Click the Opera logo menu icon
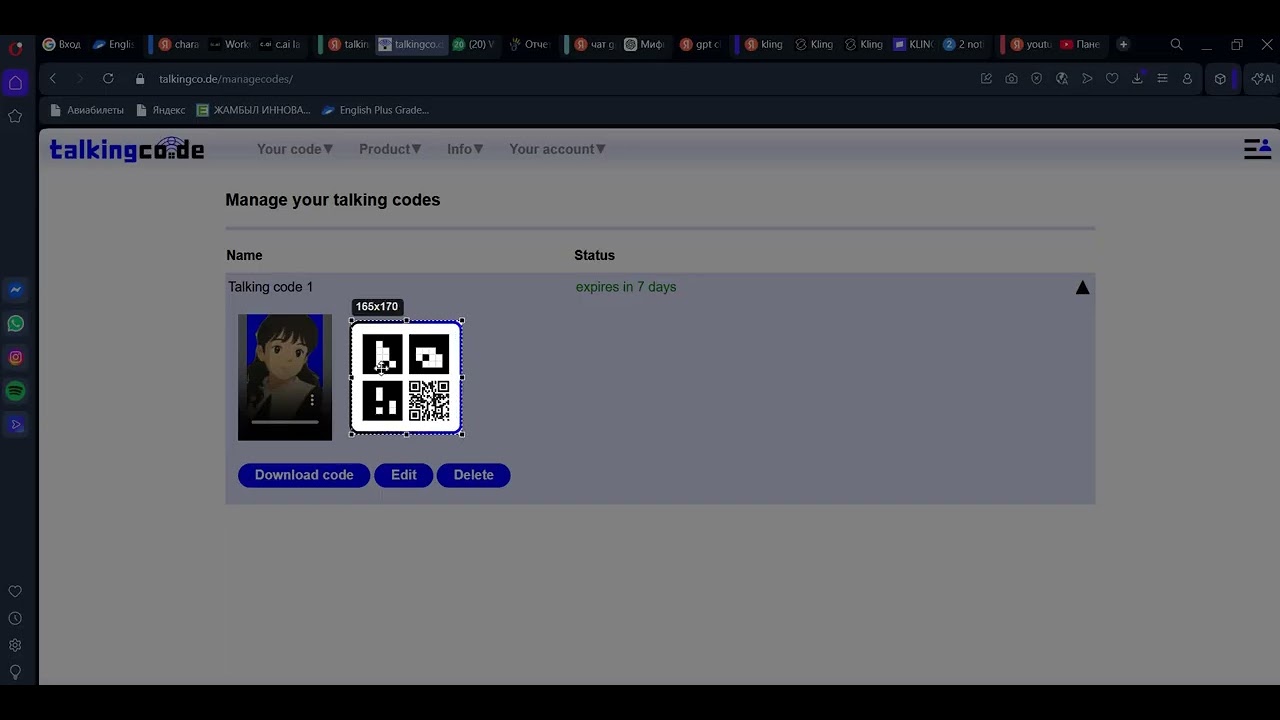Viewport: 1280px width, 720px height. click(x=15, y=47)
